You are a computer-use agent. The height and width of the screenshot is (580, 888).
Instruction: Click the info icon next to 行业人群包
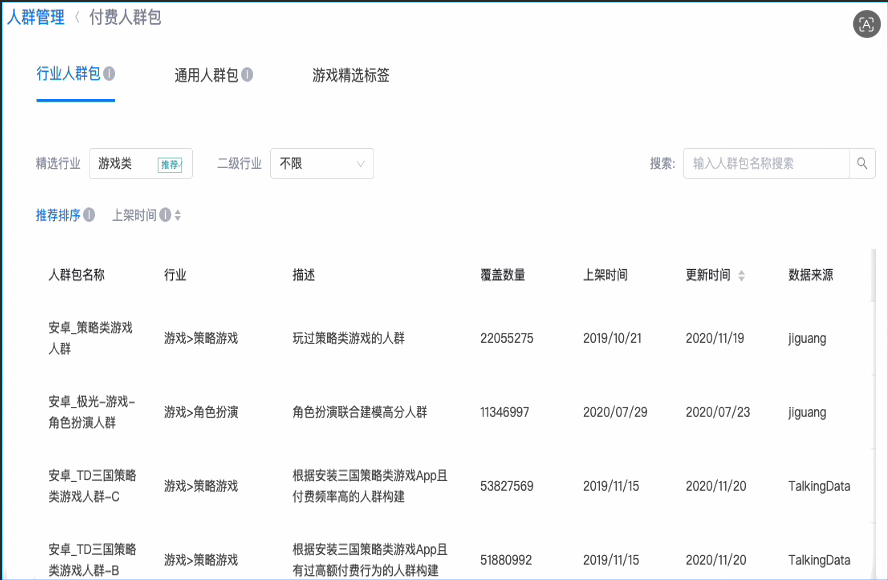(108, 72)
